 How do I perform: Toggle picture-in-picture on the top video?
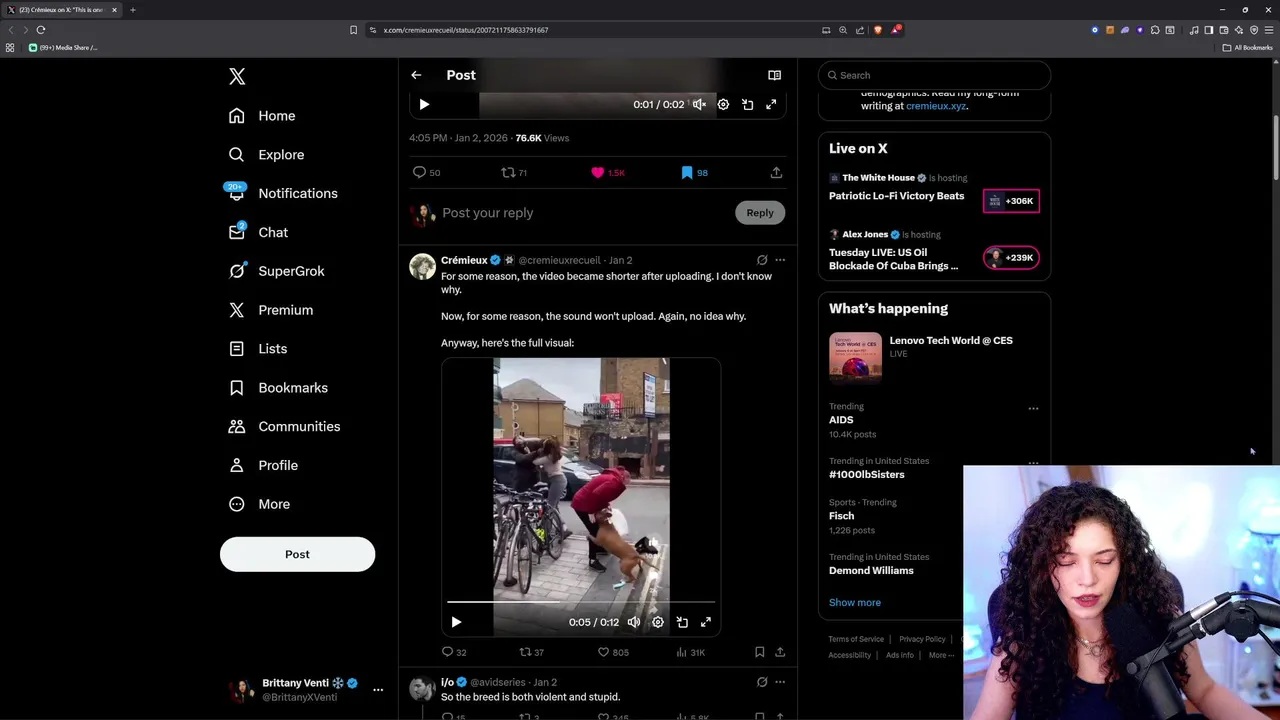click(747, 104)
